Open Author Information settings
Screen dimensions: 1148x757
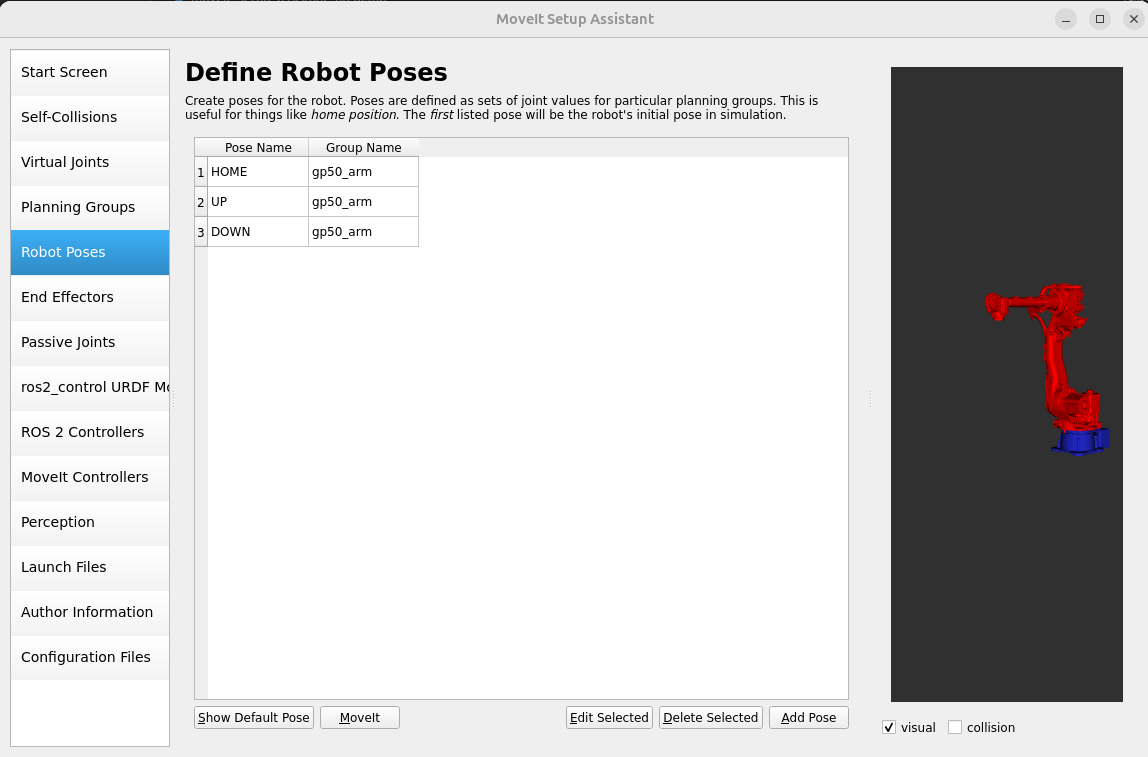[90, 613]
